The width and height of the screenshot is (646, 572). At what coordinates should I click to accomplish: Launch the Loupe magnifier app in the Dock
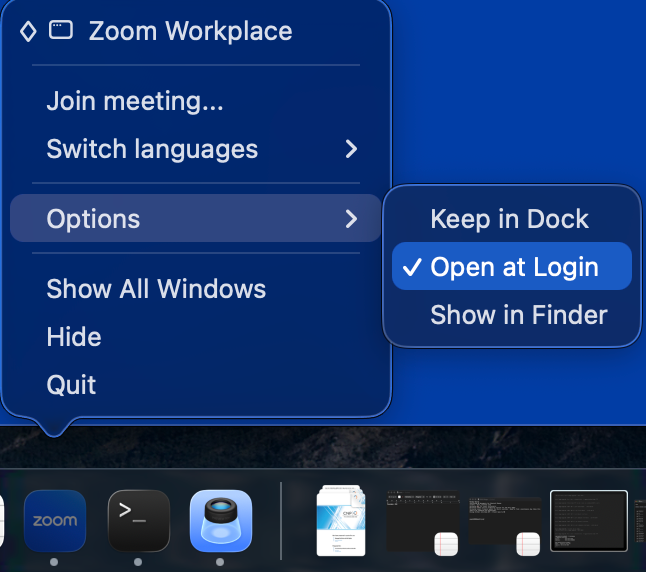221,521
